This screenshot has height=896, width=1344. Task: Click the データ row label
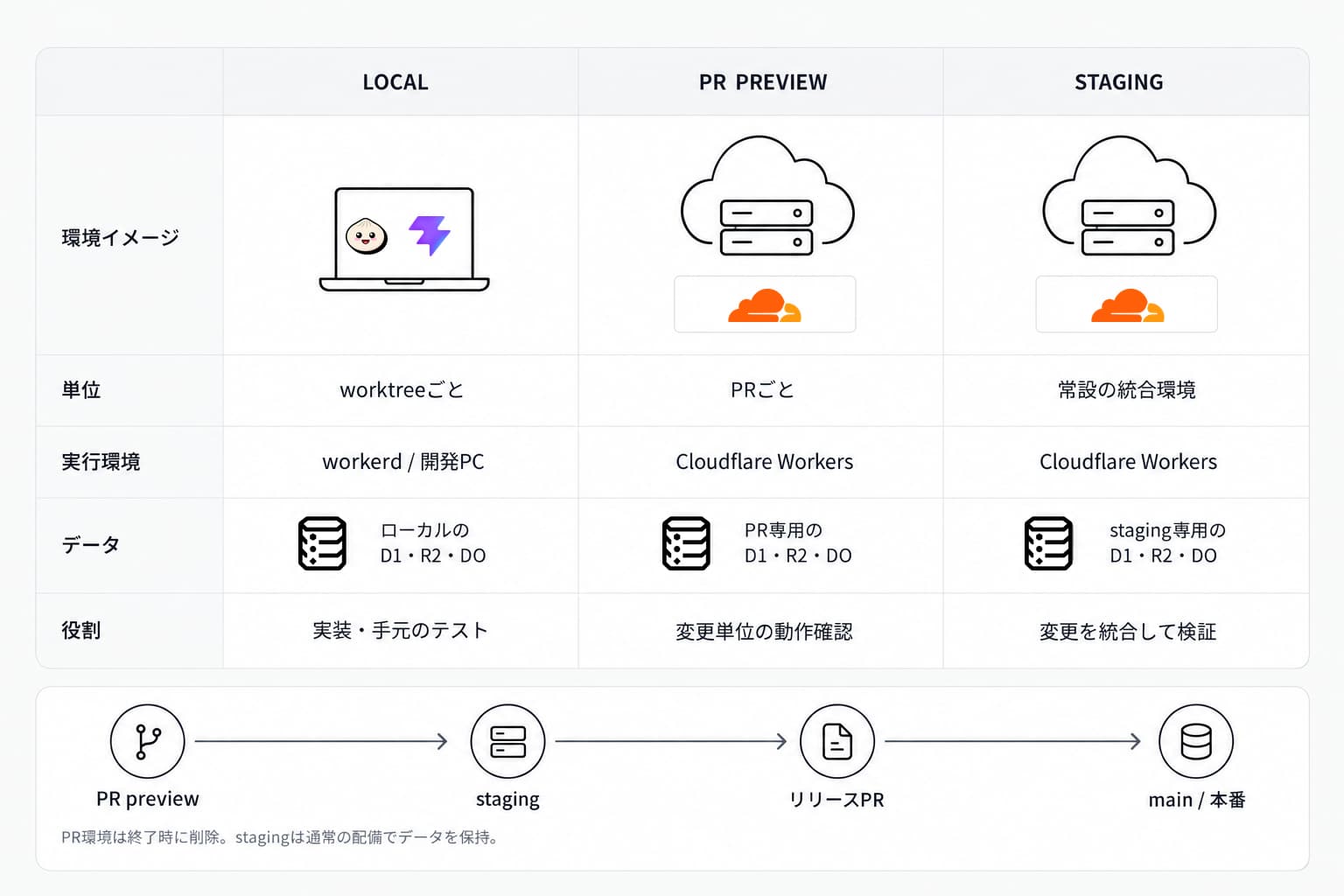[91, 544]
